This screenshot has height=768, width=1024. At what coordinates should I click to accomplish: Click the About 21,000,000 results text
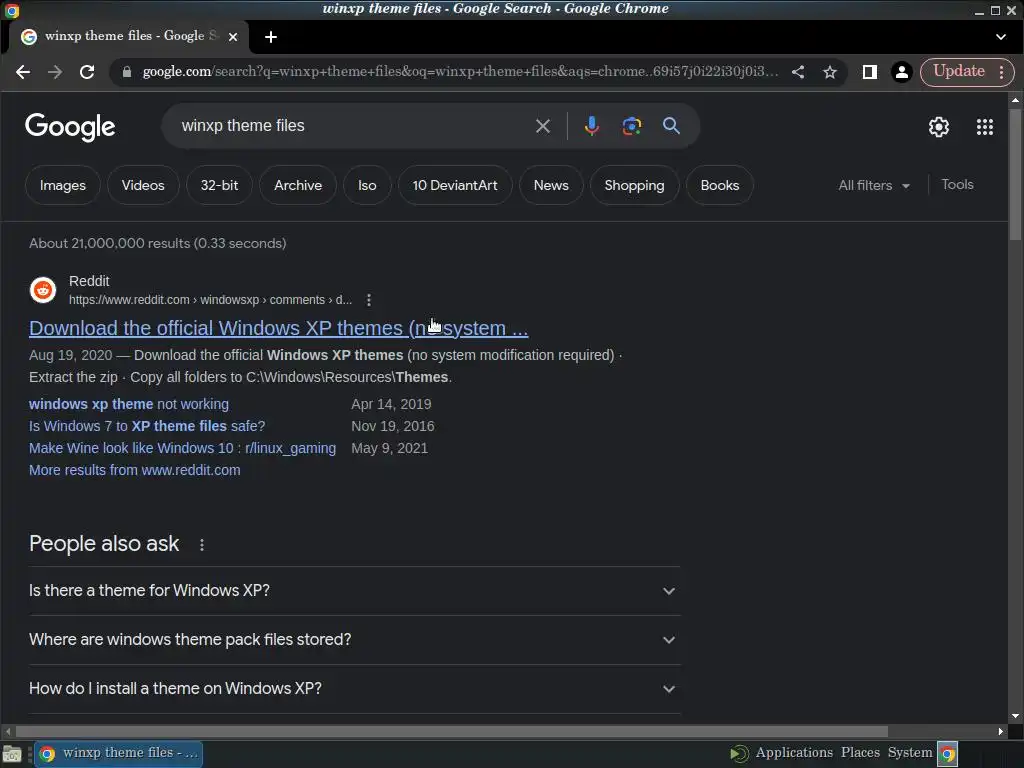[157, 244]
